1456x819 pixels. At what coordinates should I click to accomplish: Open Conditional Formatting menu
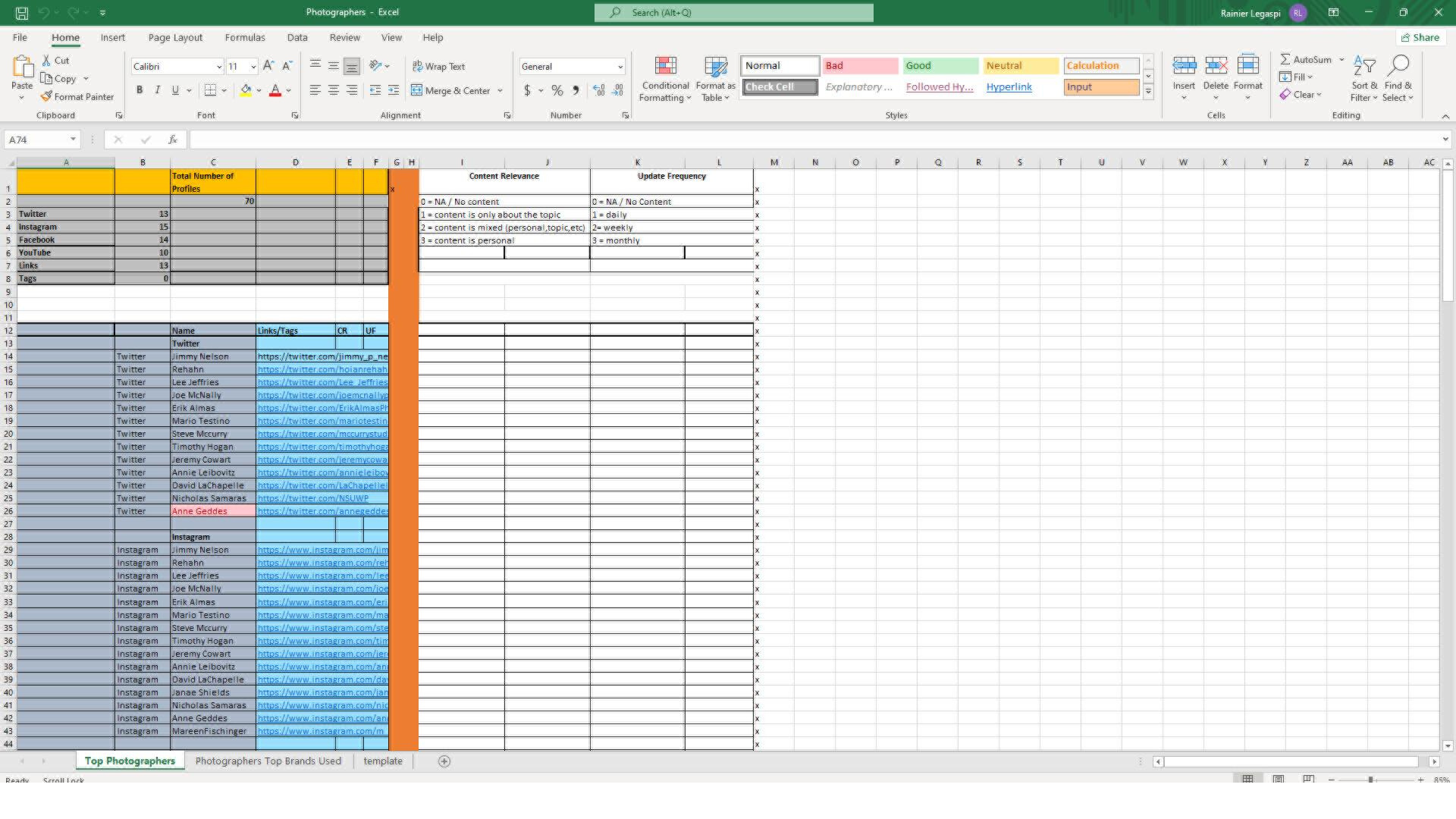click(x=665, y=79)
